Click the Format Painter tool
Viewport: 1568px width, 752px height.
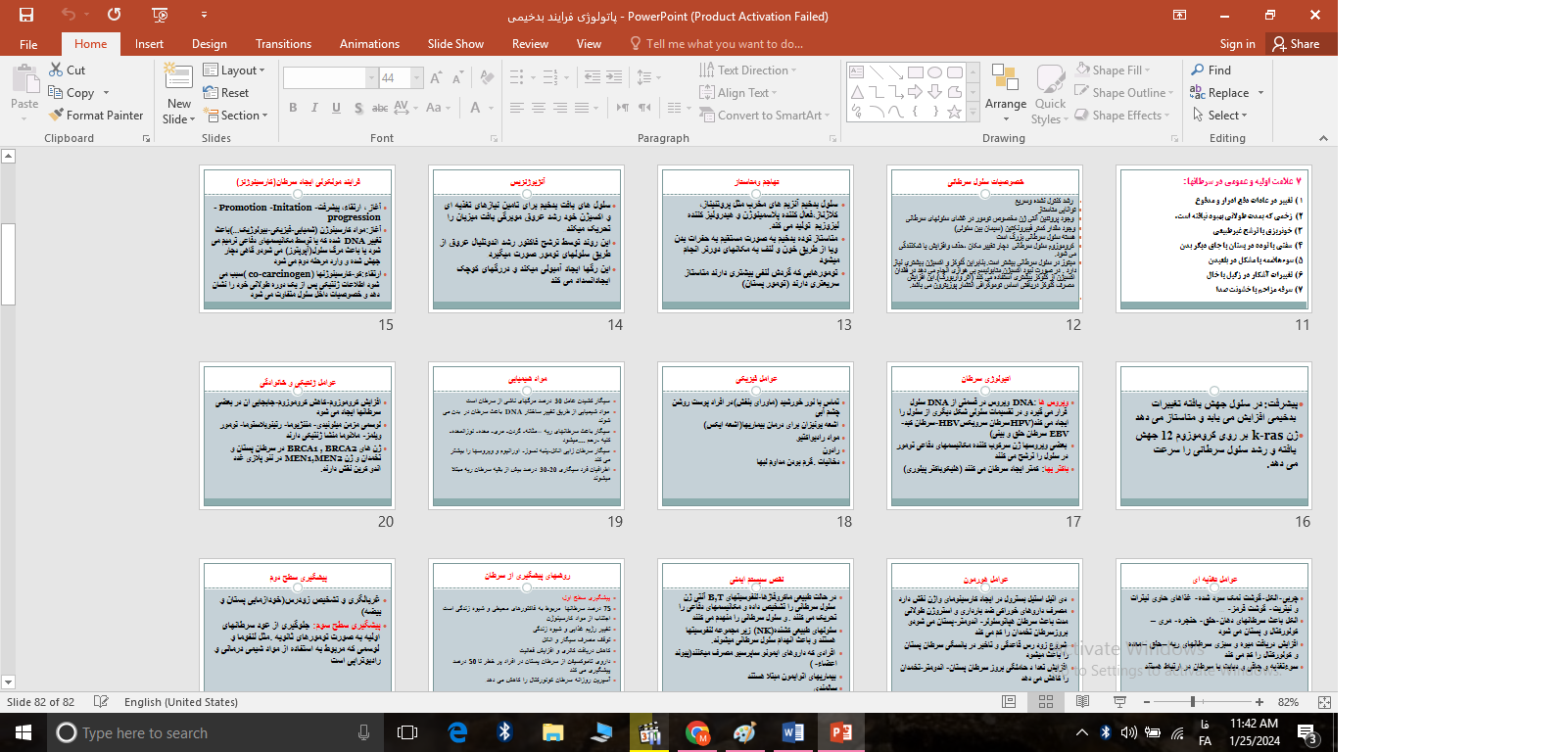coord(96,116)
